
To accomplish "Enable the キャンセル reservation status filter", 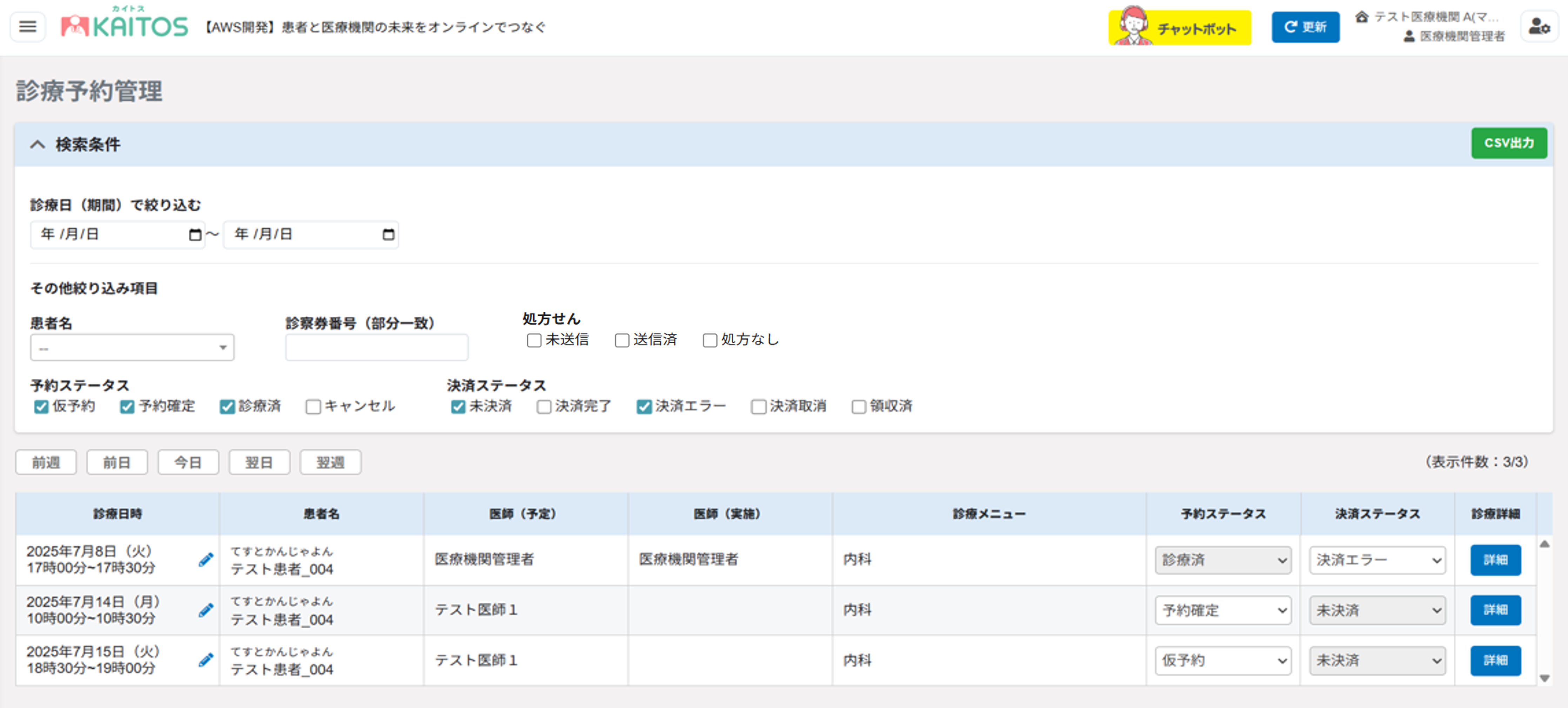I will point(313,406).
